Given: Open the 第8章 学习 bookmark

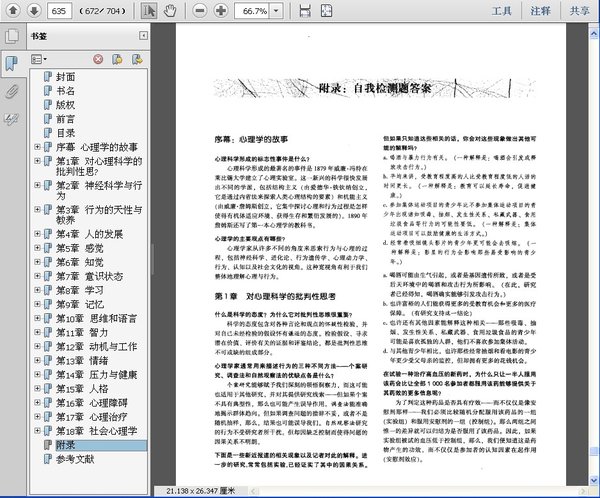Looking at the screenshot, I should [x=80, y=290].
